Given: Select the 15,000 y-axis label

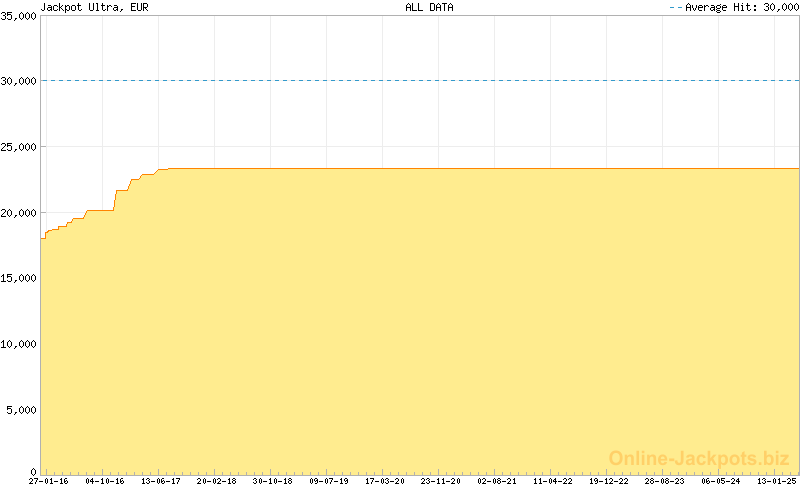Looking at the screenshot, I should pyautogui.click(x=19, y=278).
